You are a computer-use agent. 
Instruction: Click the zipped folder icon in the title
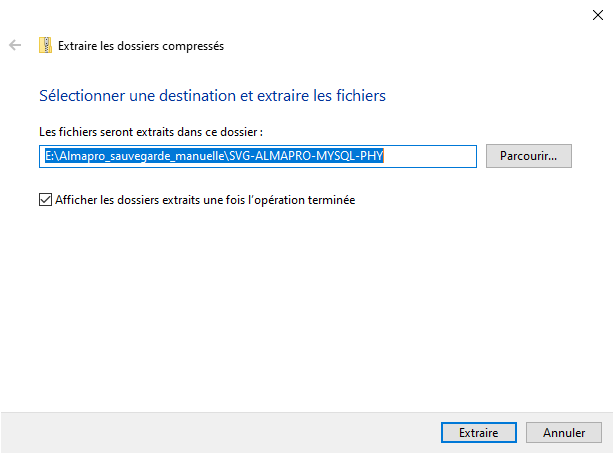[45, 45]
